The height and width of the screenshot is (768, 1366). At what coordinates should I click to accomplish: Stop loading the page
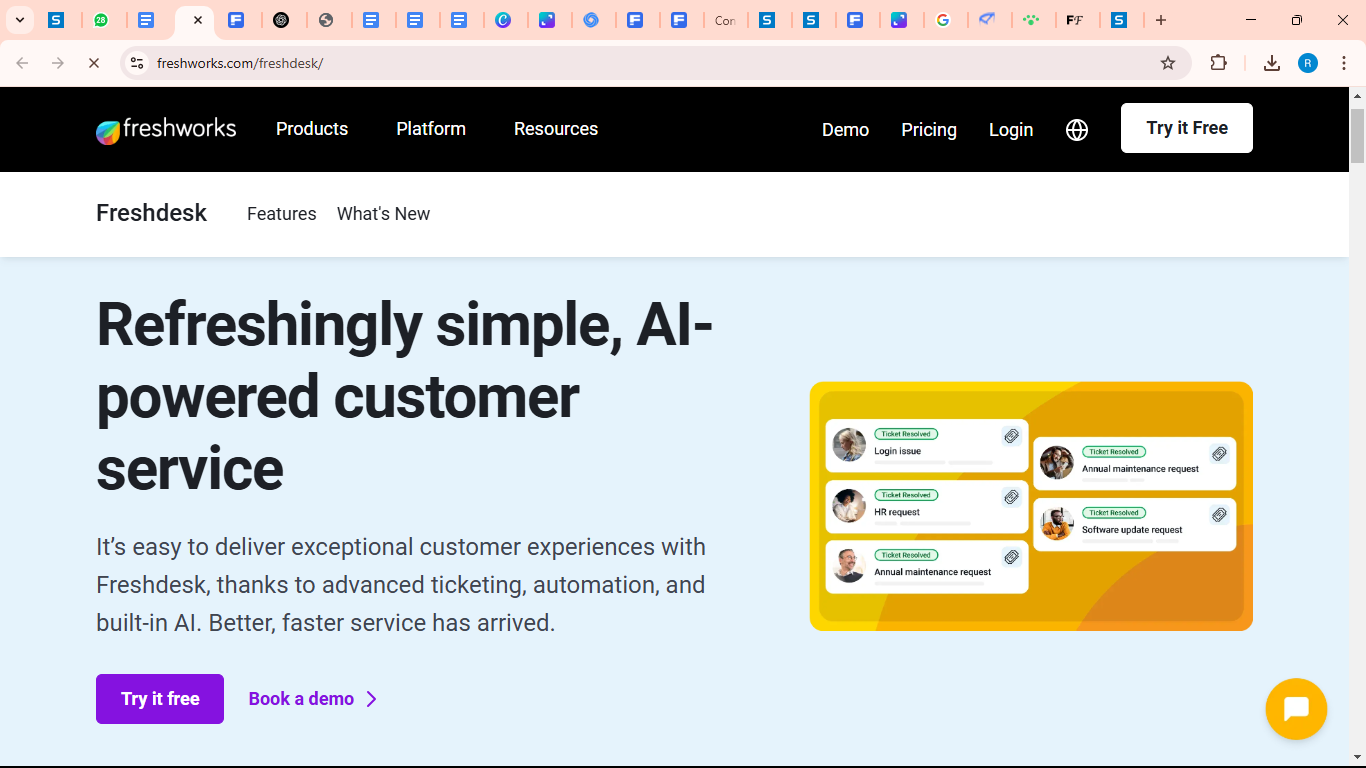pyautogui.click(x=93, y=63)
